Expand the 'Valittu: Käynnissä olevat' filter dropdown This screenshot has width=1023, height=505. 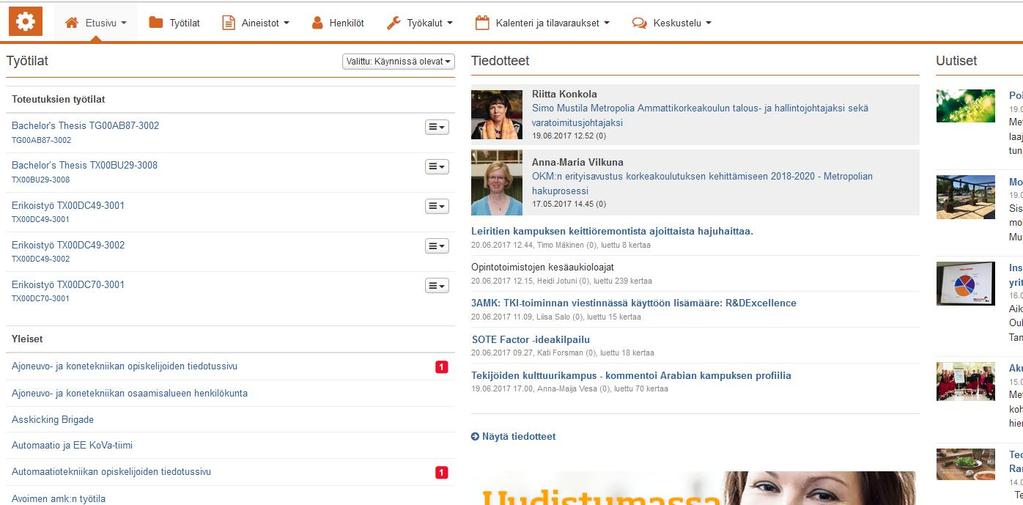(398, 61)
